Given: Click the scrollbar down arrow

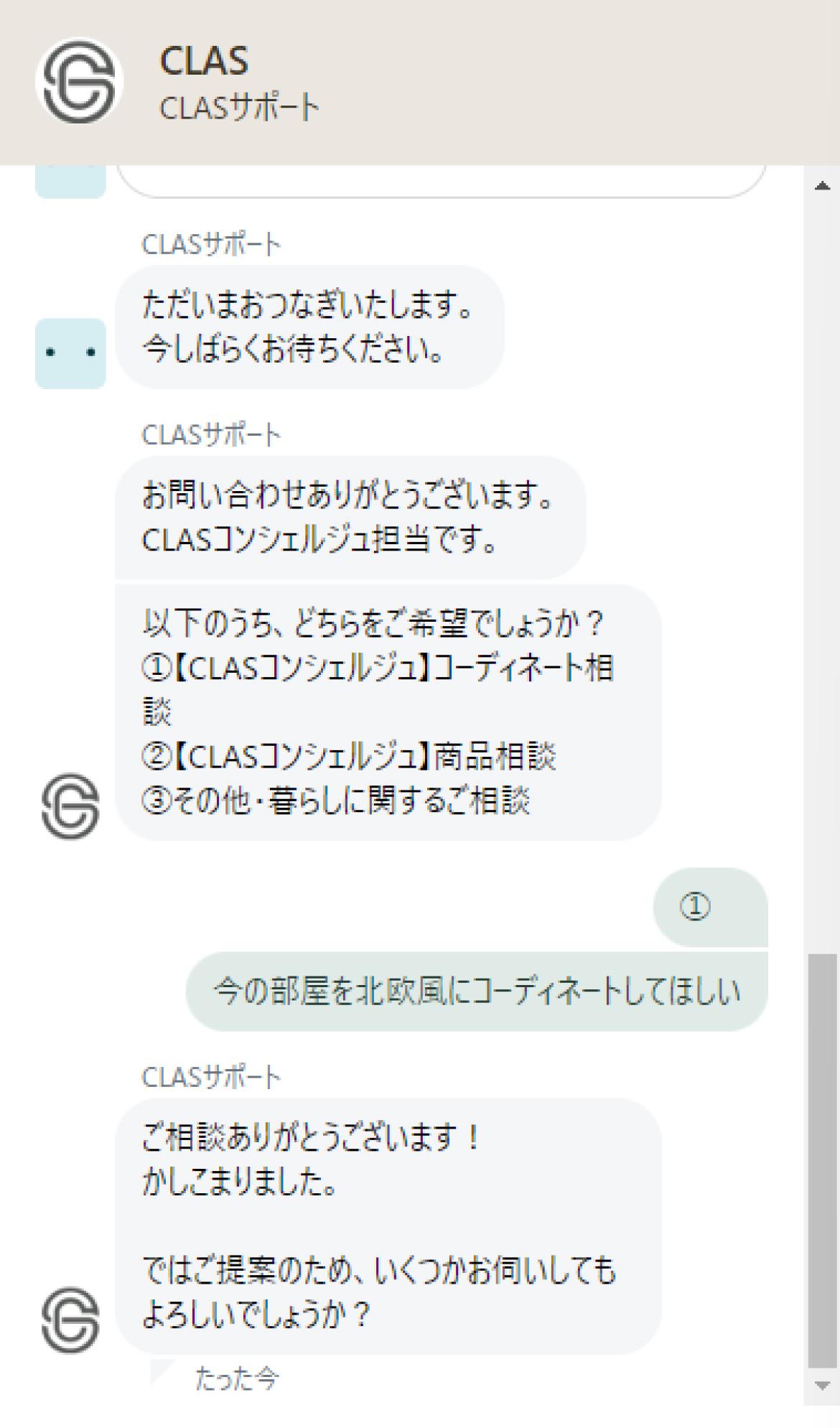Looking at the screenshot, I should (x=822, y=1385).
